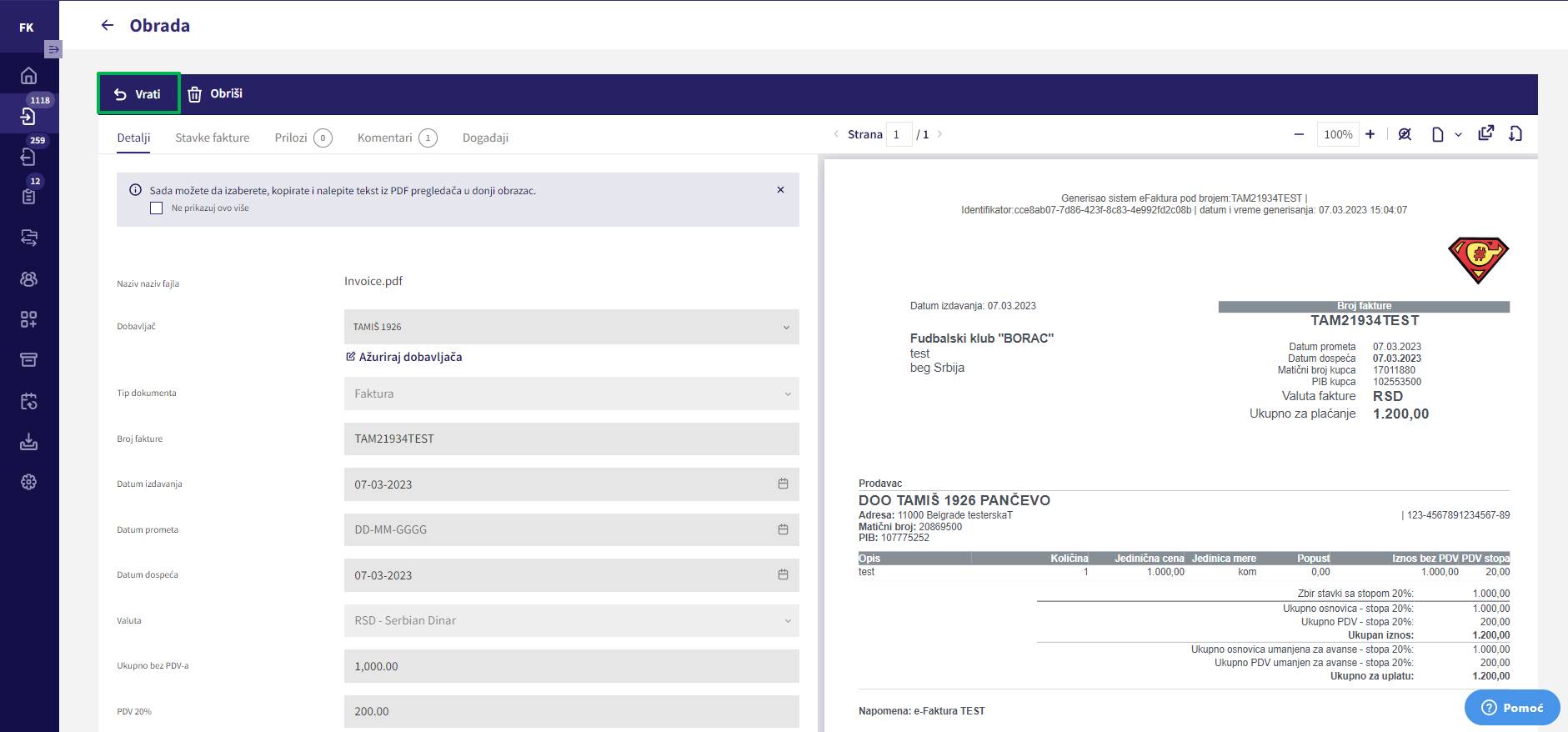The height and width of the screenshot is (732, 1568).
Task: Open the Pomoć help button
Action: (x=1512, y=708)
